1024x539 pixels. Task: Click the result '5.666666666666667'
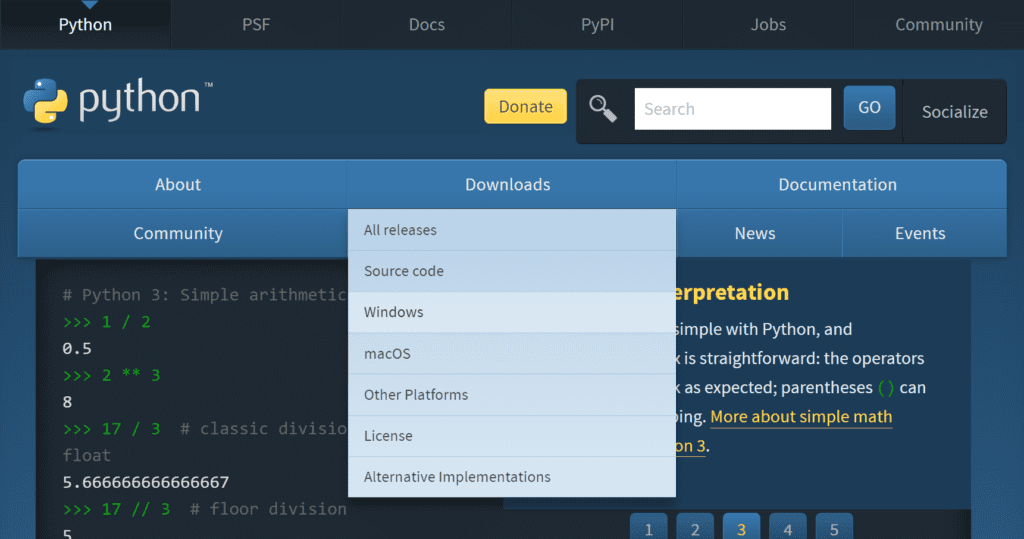[146, 482]
